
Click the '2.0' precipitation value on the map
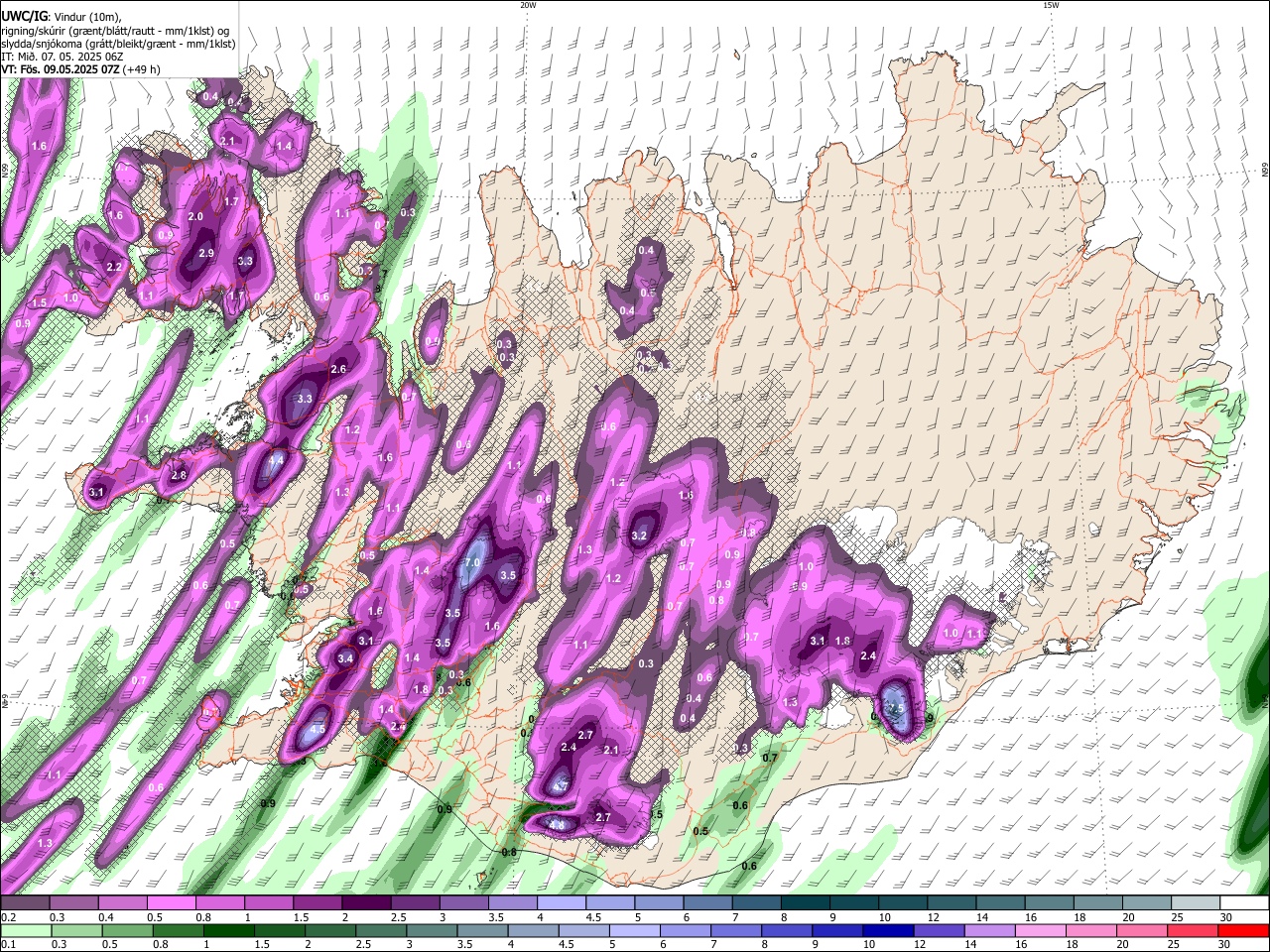(195, 216)
